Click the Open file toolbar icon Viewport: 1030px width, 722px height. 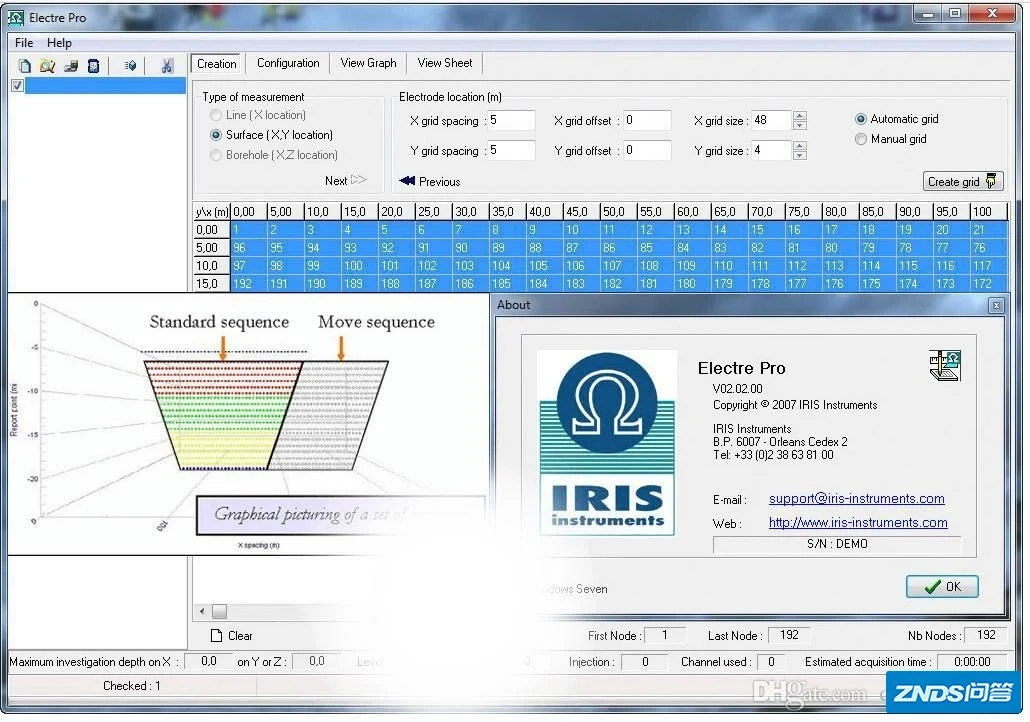(x=47, y=66)
